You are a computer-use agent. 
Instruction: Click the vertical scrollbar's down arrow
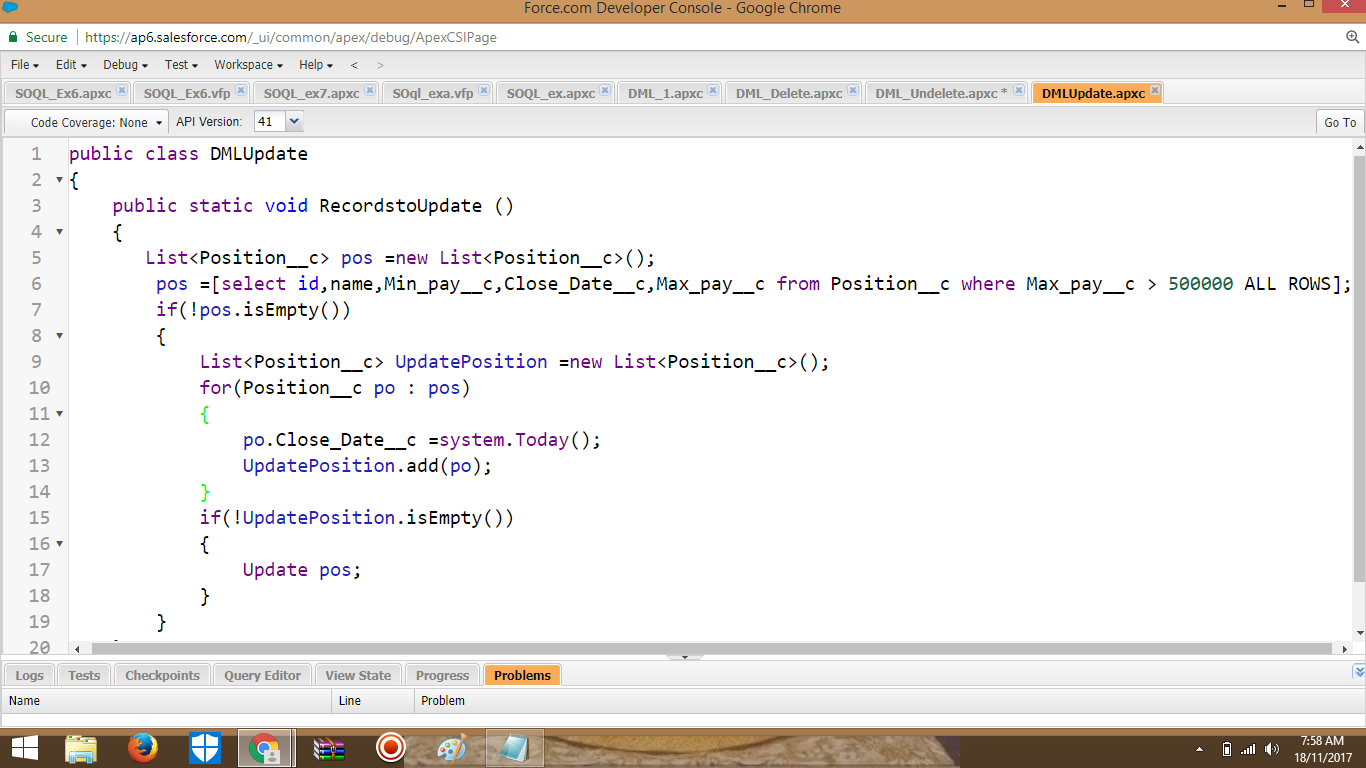pyautogui.click(x=1359, y=633)
